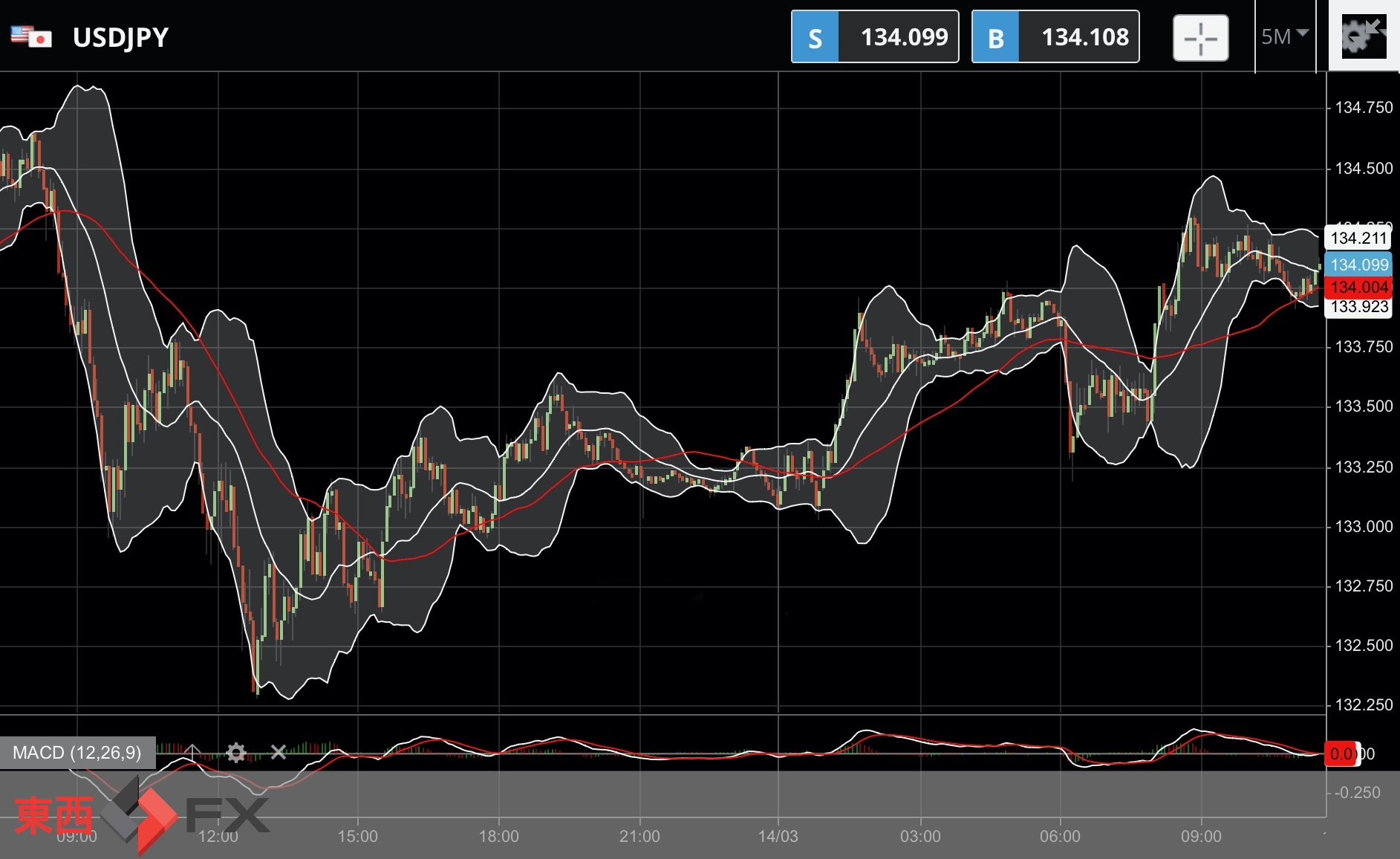Click the US/Japan flag pair icon
The width and height of the screenshot is (1400, 859).
pyautogui.click(x=31, y=36)
